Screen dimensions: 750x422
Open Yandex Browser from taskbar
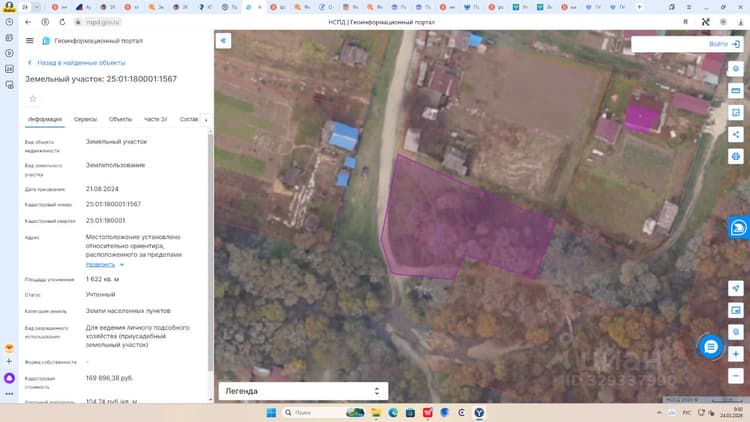[479, 412]
